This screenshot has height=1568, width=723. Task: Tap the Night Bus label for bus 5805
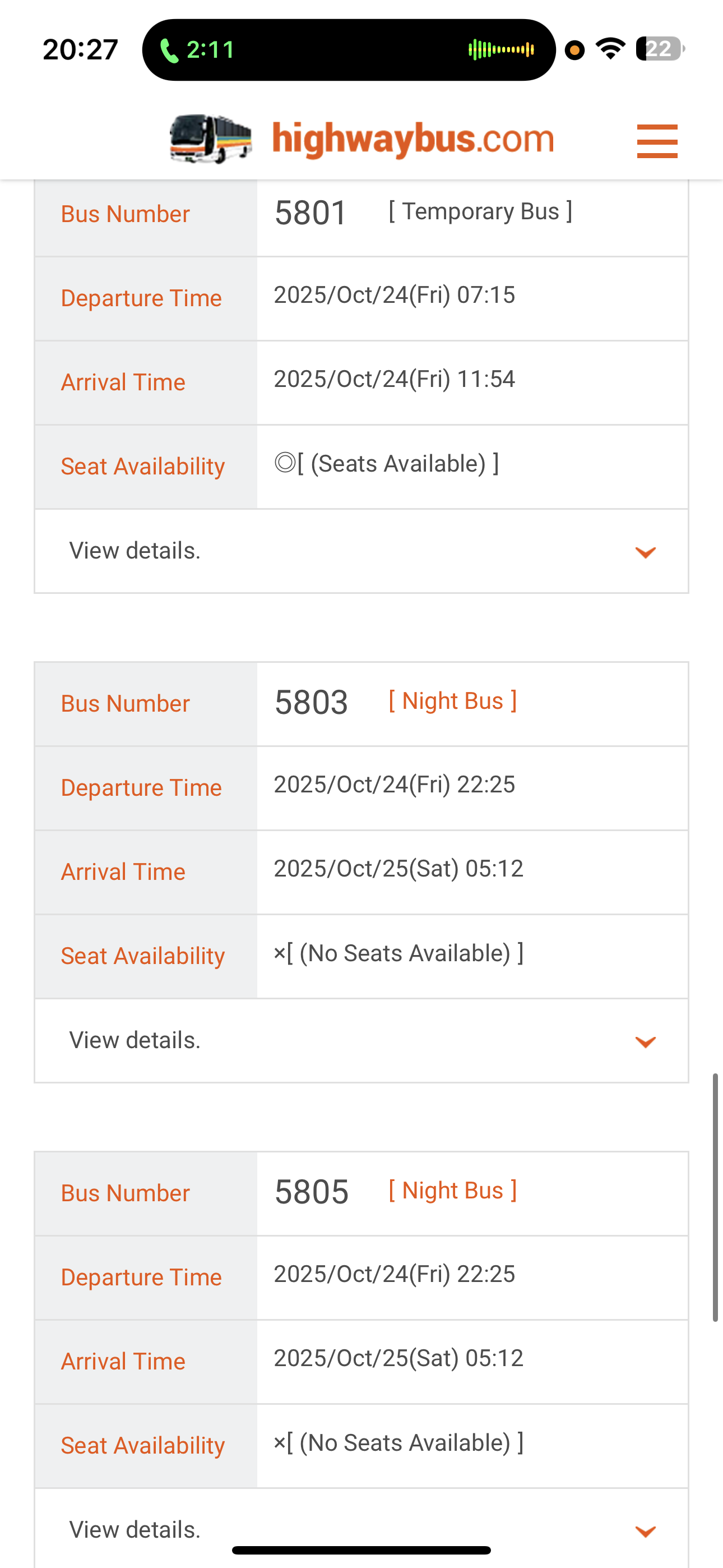pos(453,1191)
